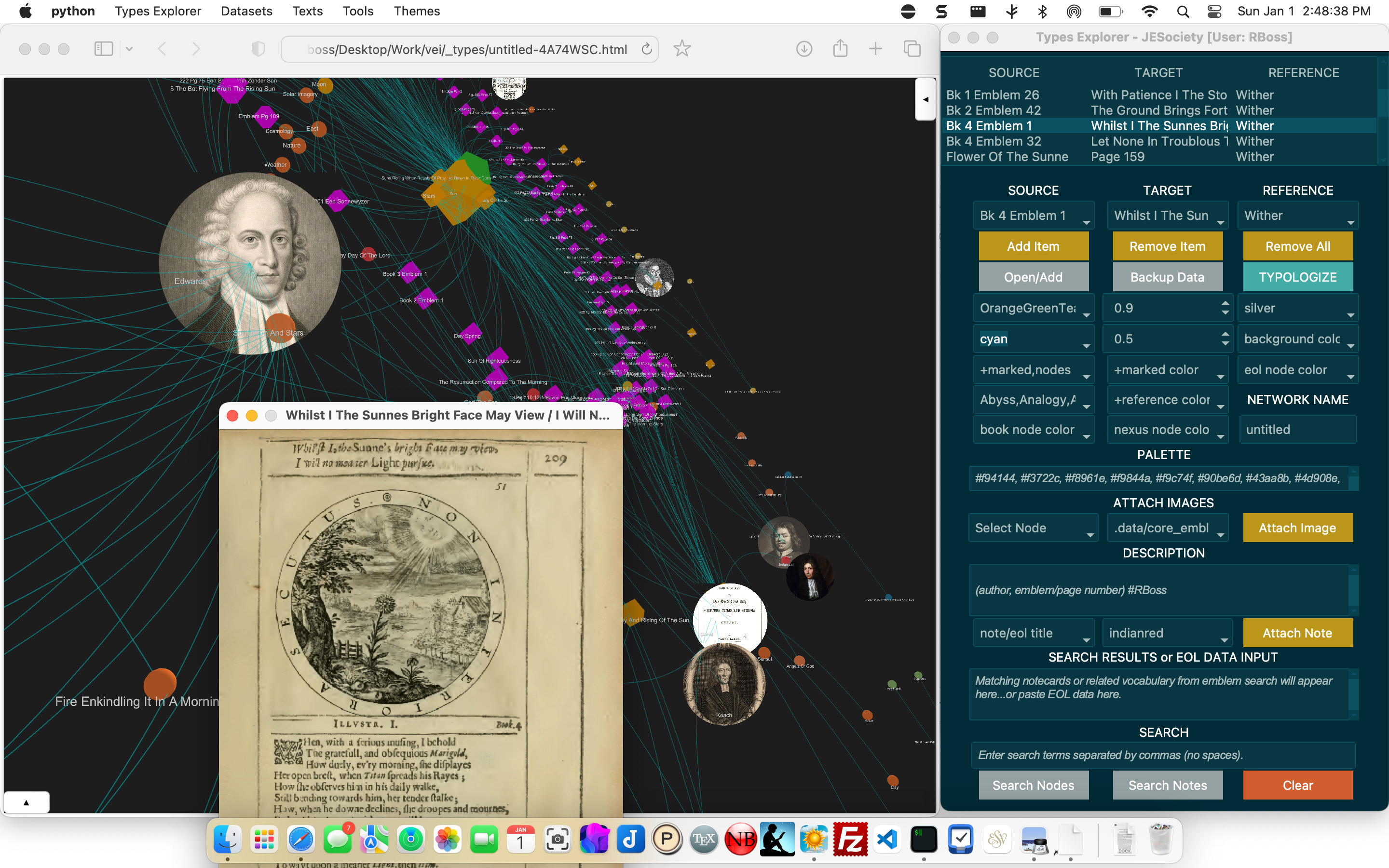This screenshot has height=868, width=1389.
Task: Open Texts menu
Action: (x=308, y=12)
